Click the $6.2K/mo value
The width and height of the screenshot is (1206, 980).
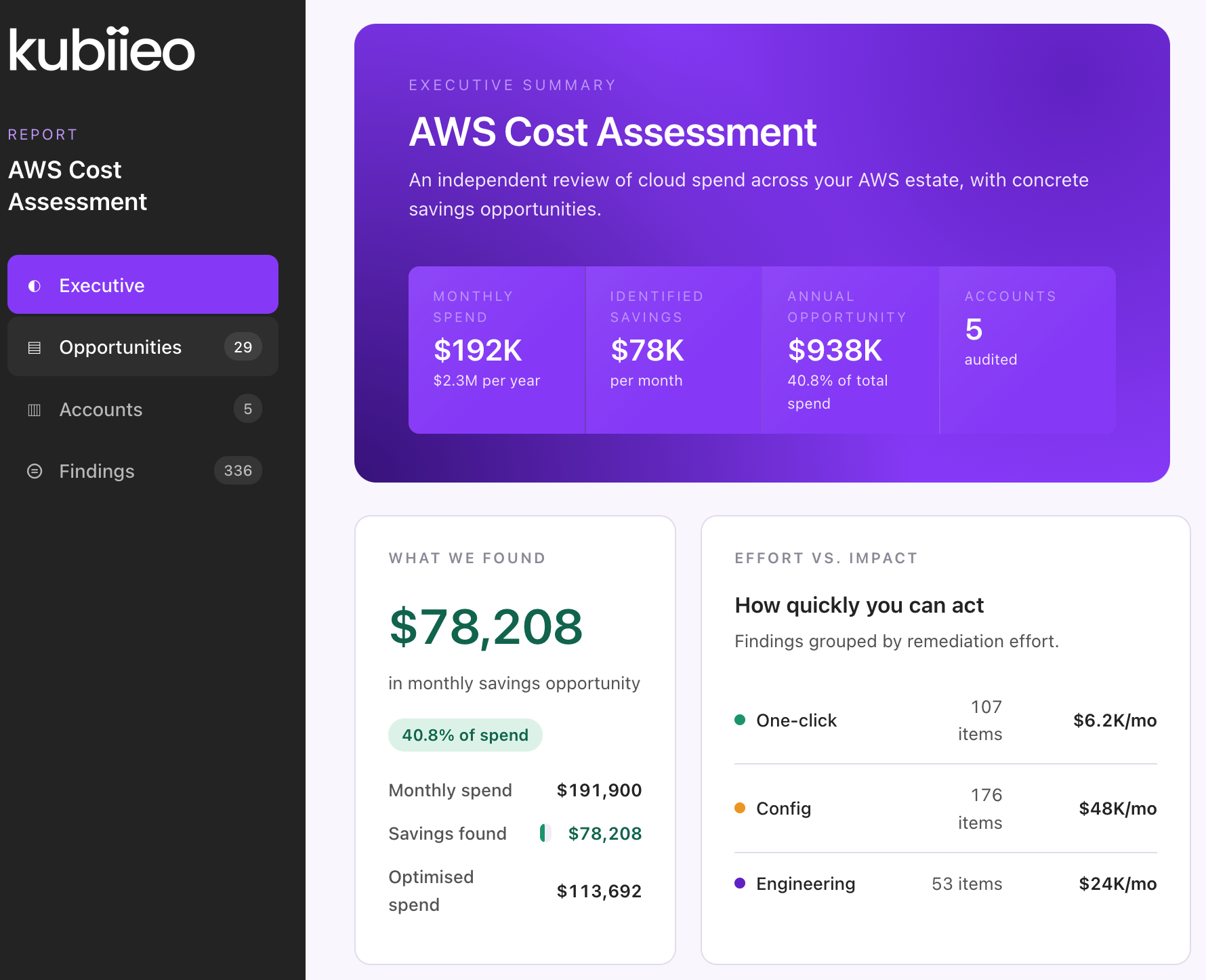1115,720
